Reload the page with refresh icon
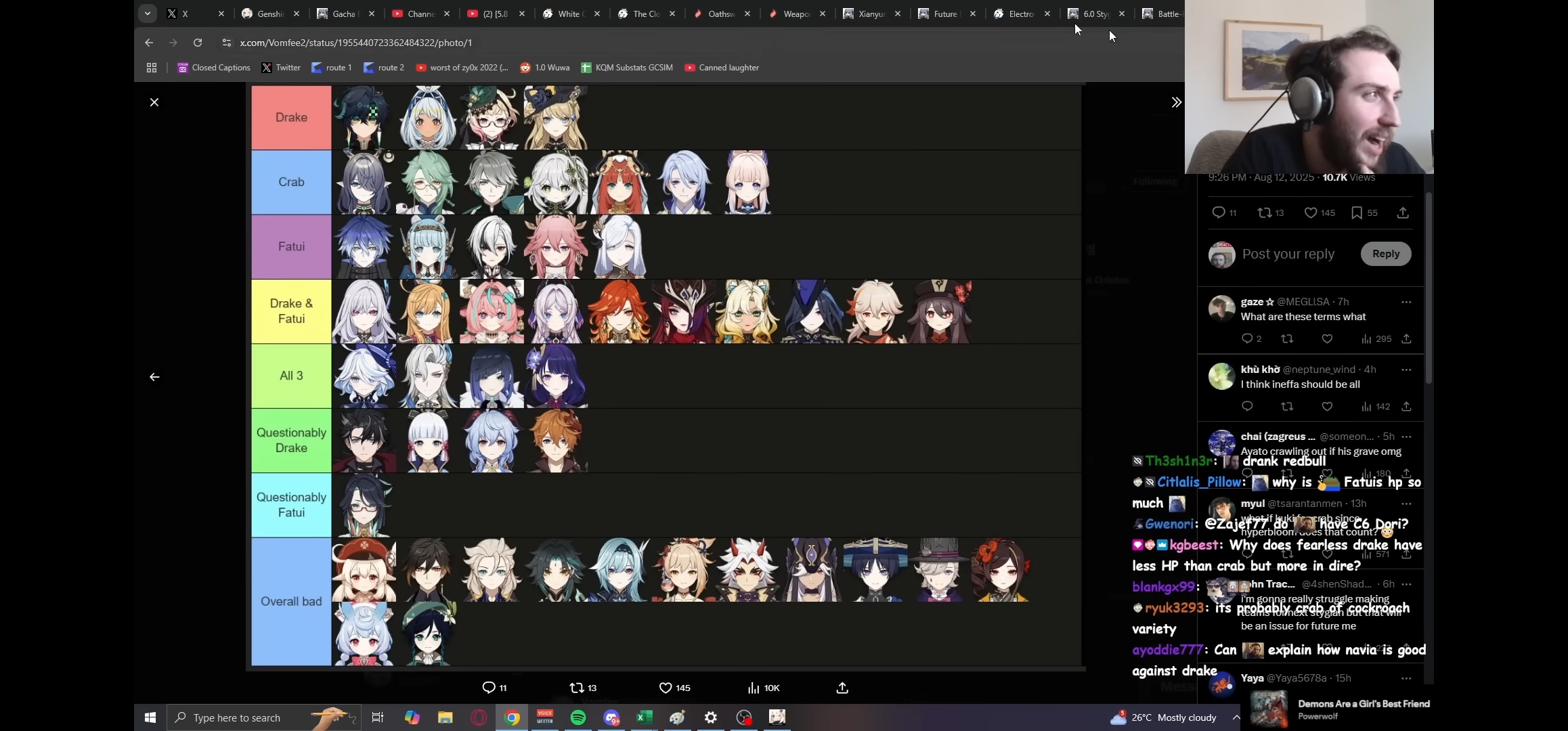The height and width of the screenshot is (731, 1568). (x=198, y=43)
